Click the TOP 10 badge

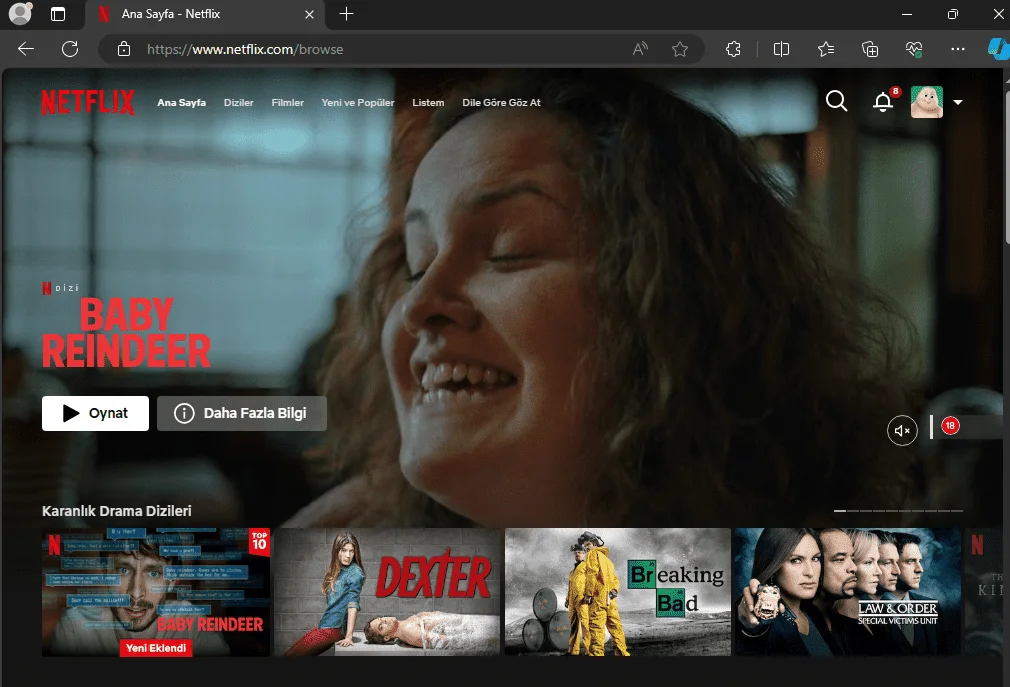tap(260, 541)
